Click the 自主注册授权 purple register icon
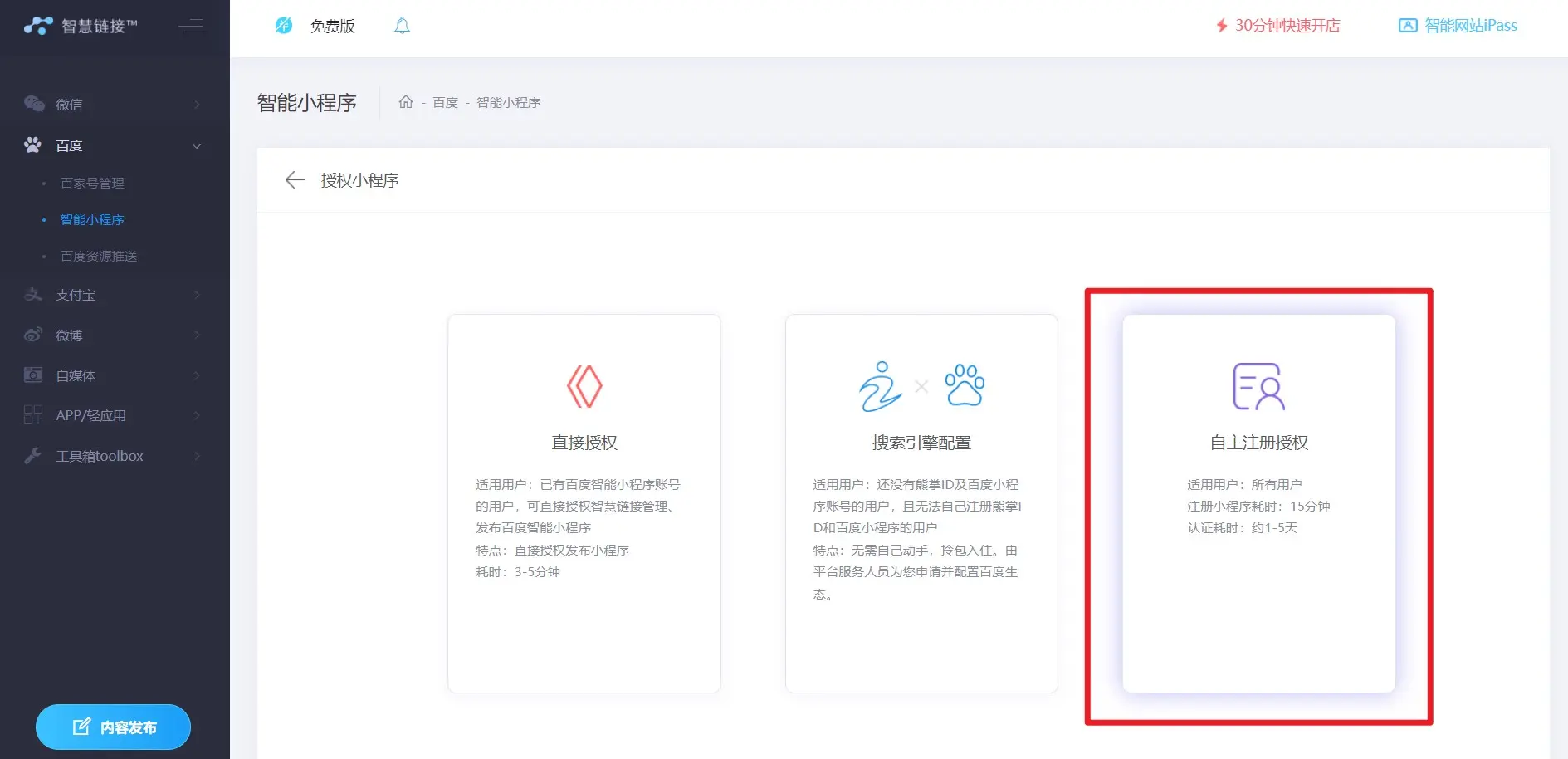Viewport: 1568px width, 759px height. click(1258, 386)
